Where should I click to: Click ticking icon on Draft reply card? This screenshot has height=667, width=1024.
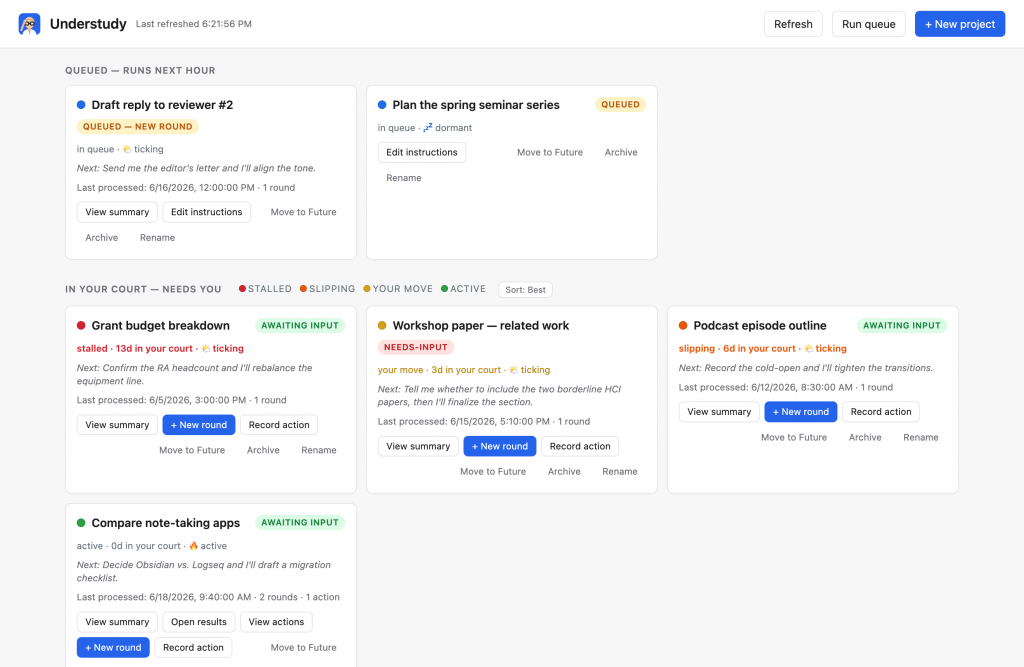pyautogui.click(x=127, y=149)
